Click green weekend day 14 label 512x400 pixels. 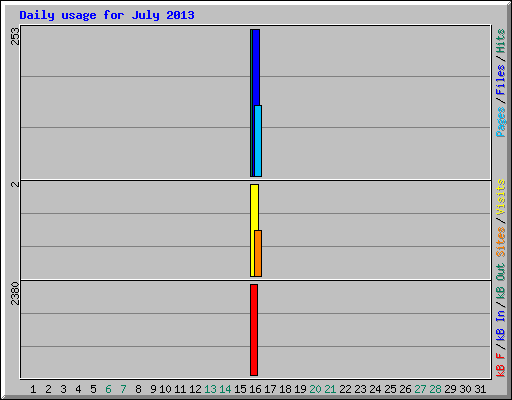coord(225,389)
